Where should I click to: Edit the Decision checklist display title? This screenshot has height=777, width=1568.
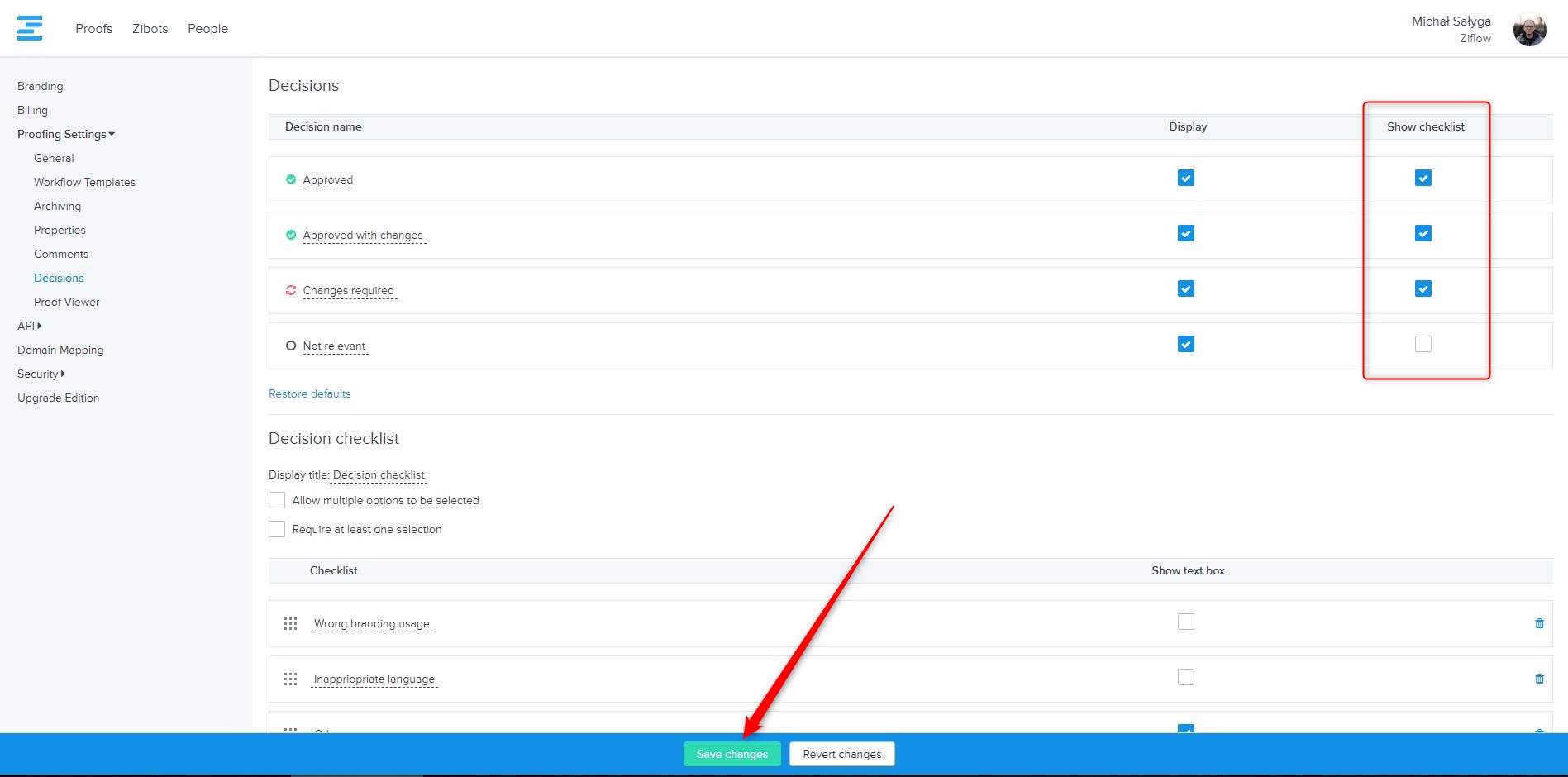pos(379,474)
